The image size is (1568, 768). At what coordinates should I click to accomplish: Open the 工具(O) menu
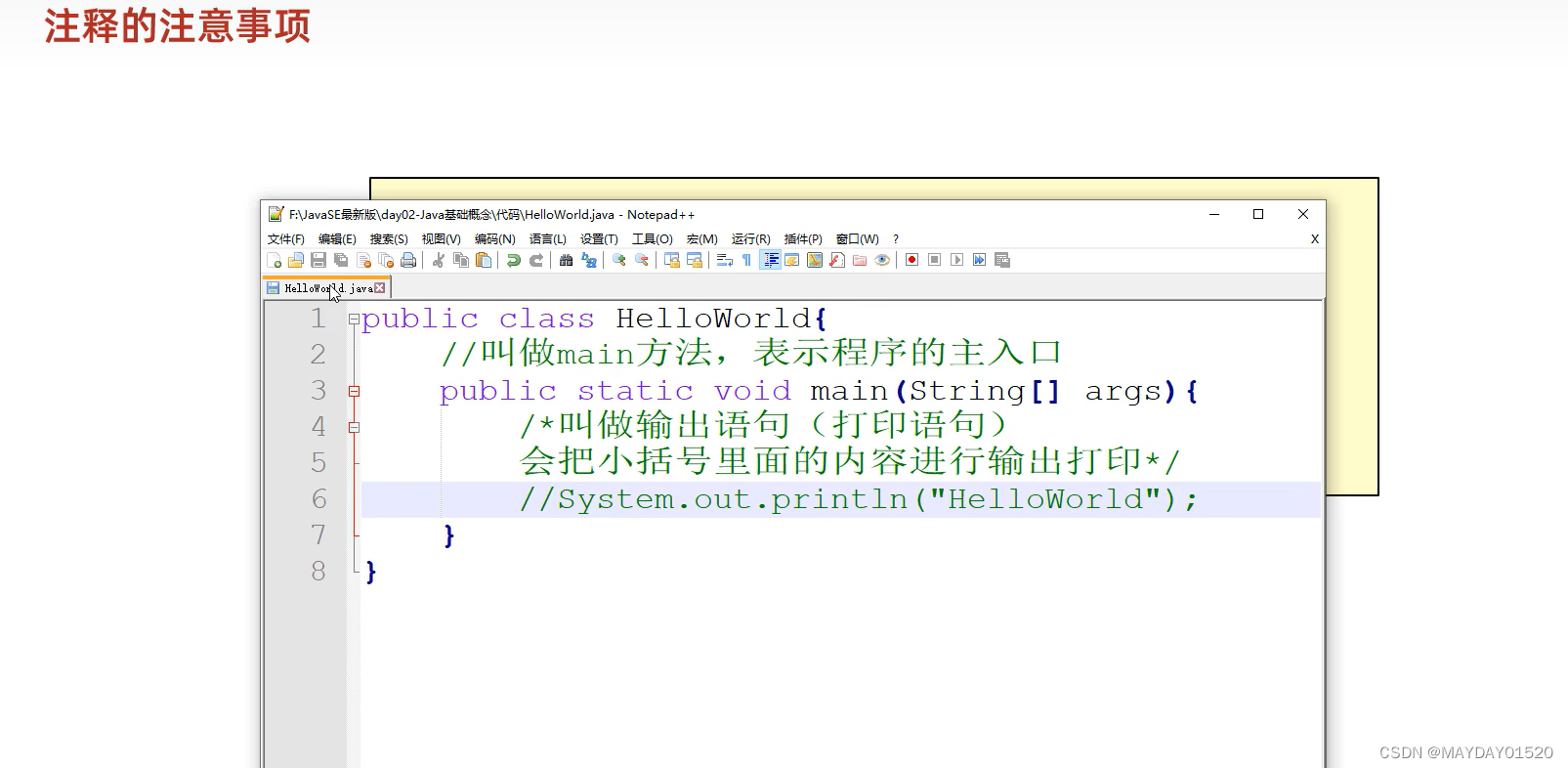coord(653,239)
